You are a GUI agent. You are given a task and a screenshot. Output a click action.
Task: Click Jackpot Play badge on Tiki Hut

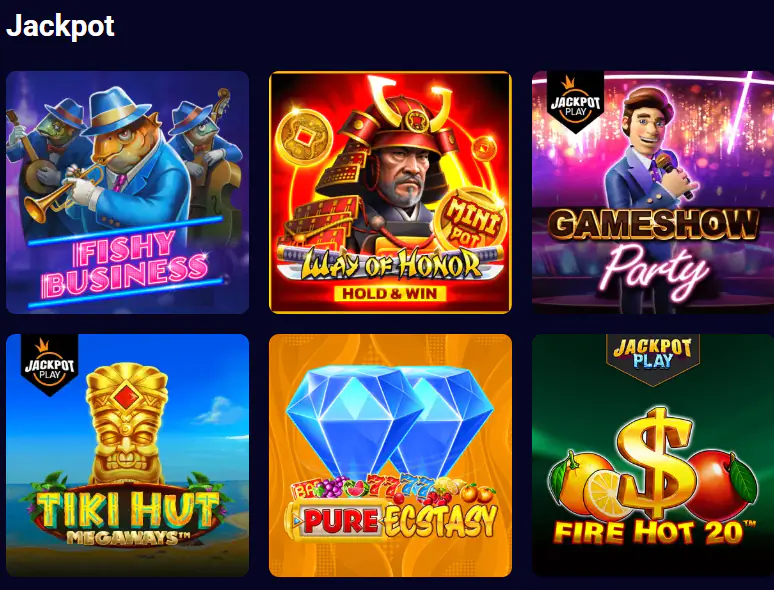pos(49,365)
